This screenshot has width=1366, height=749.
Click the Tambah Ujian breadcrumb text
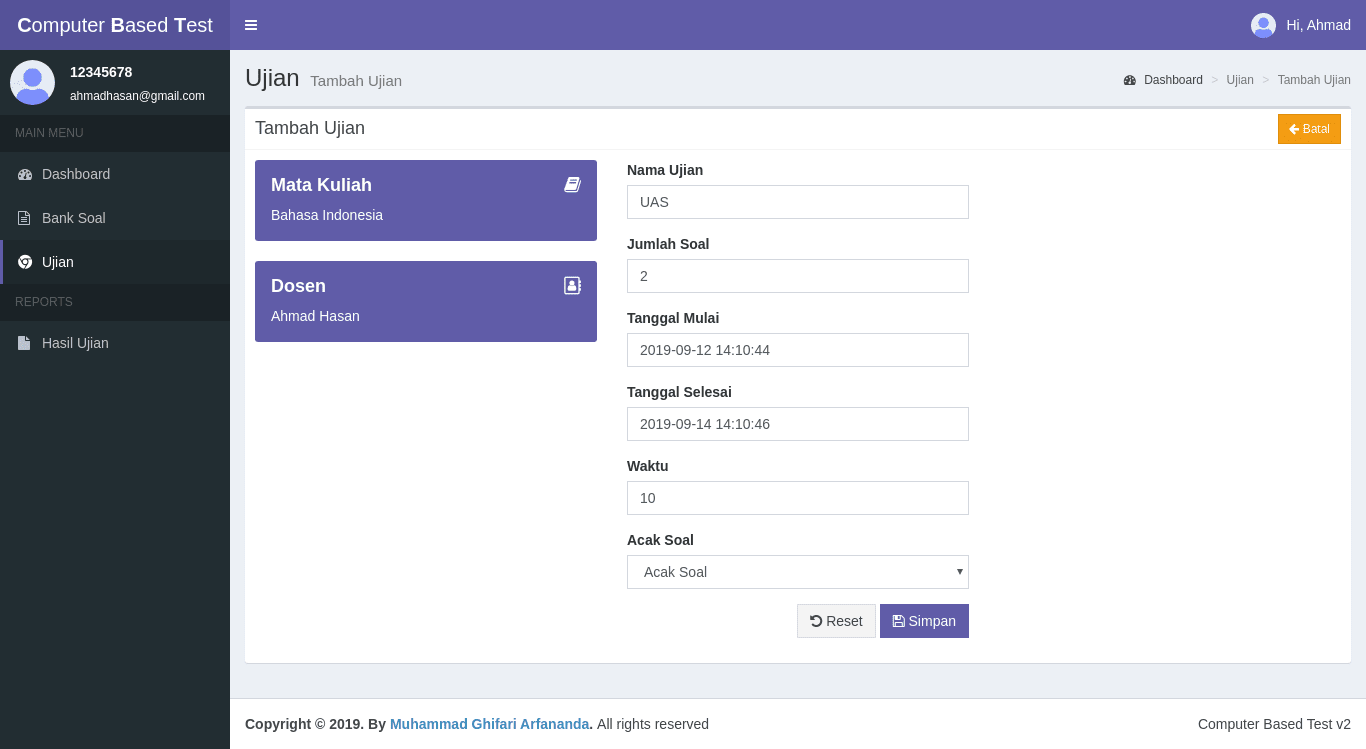1314,80
